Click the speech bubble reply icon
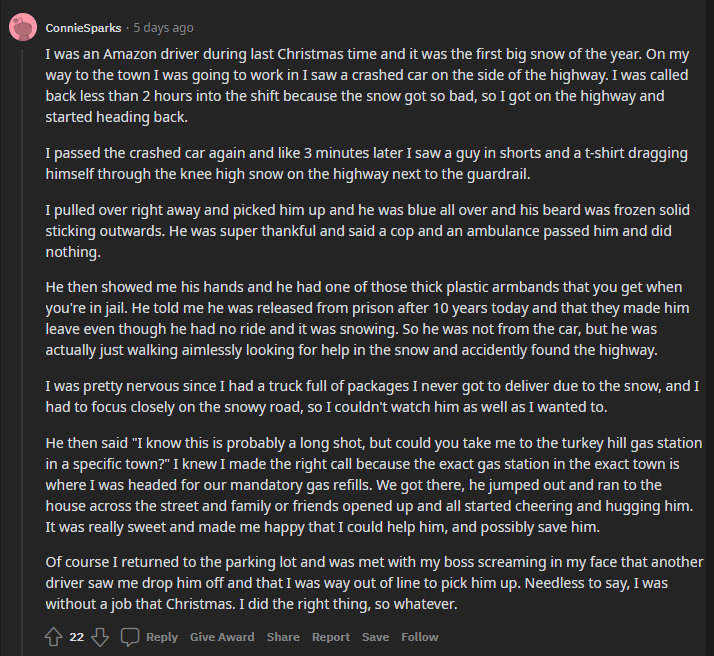Image resolution: width=714 pixels, height=656 pixels. click(x=130, y=637)
